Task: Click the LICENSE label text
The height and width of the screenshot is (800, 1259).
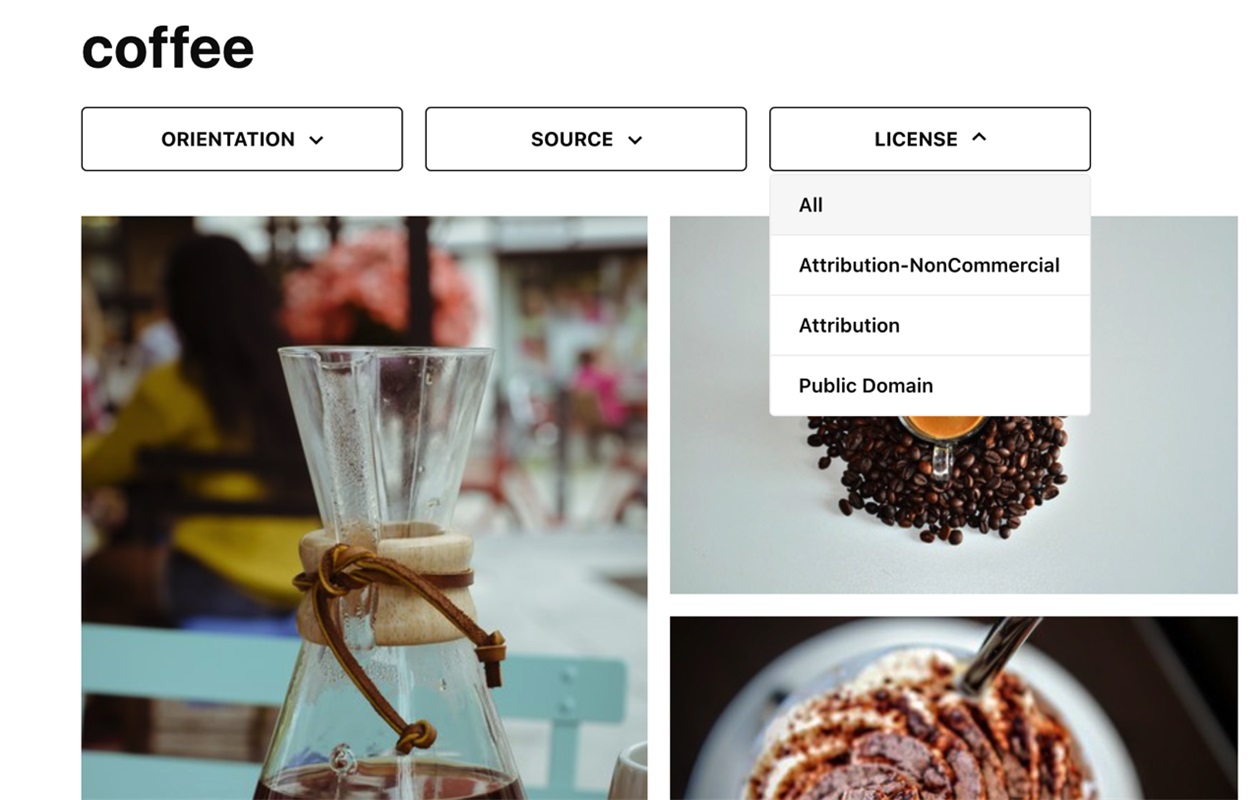Action: click(x=916, y=139)
